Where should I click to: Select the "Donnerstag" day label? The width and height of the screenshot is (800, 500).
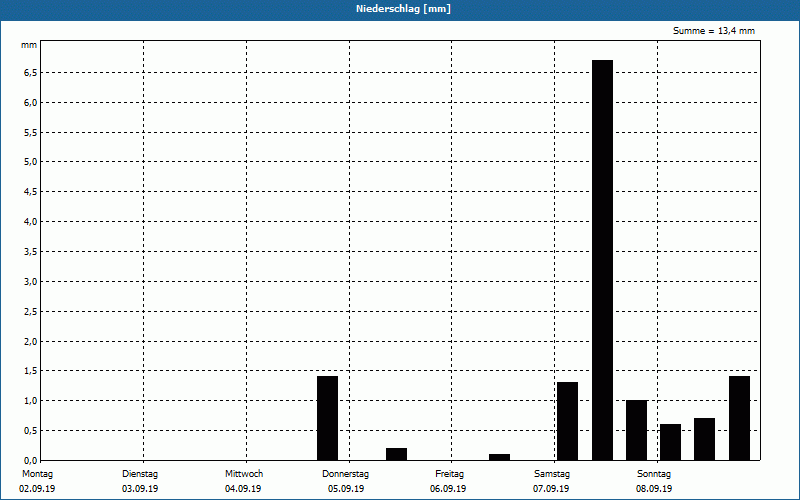coord(345,474)
